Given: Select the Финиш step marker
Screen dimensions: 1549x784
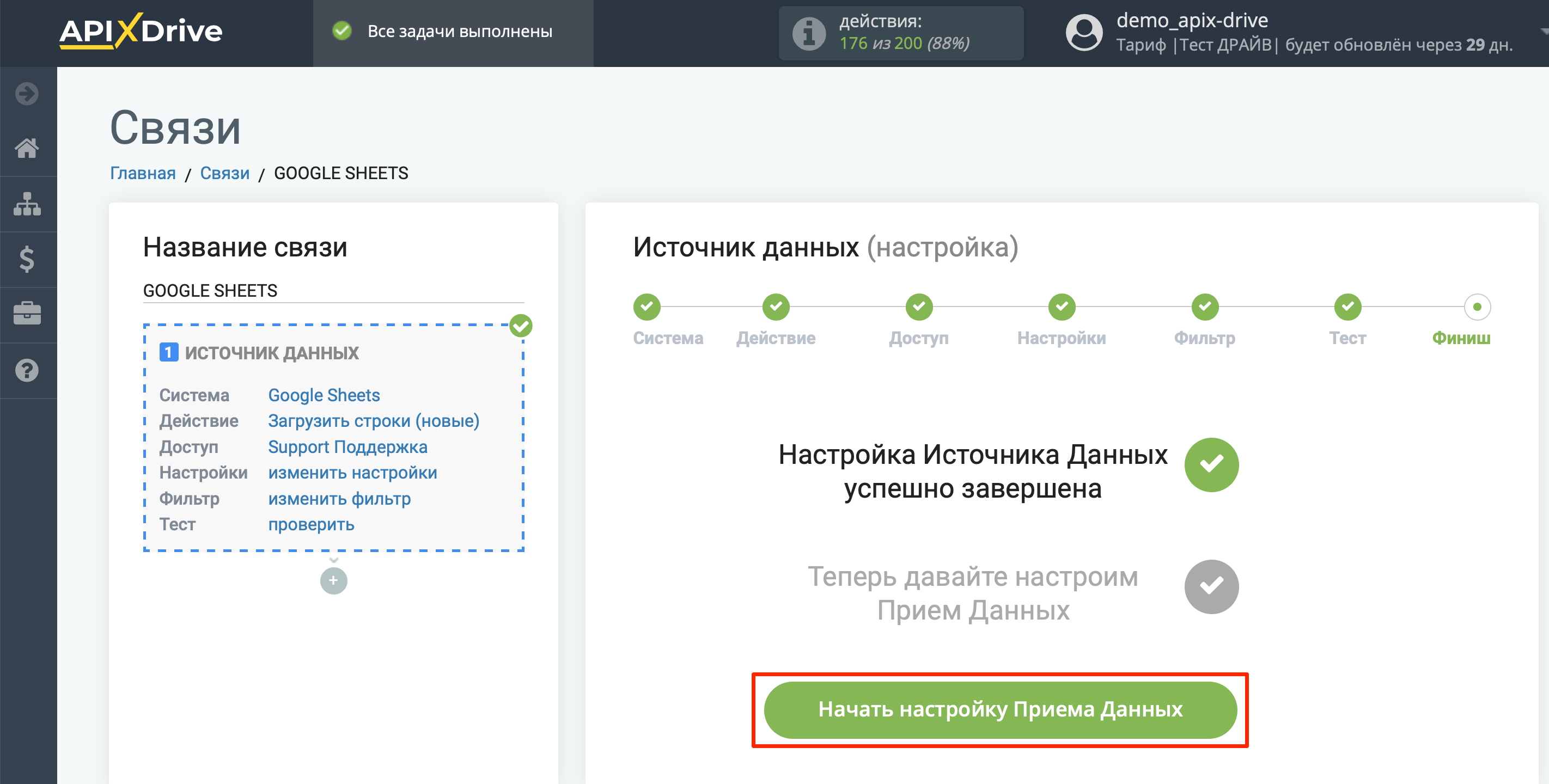Looking at the screenshot, I should pyautogui.click(x=1477, y=307).
